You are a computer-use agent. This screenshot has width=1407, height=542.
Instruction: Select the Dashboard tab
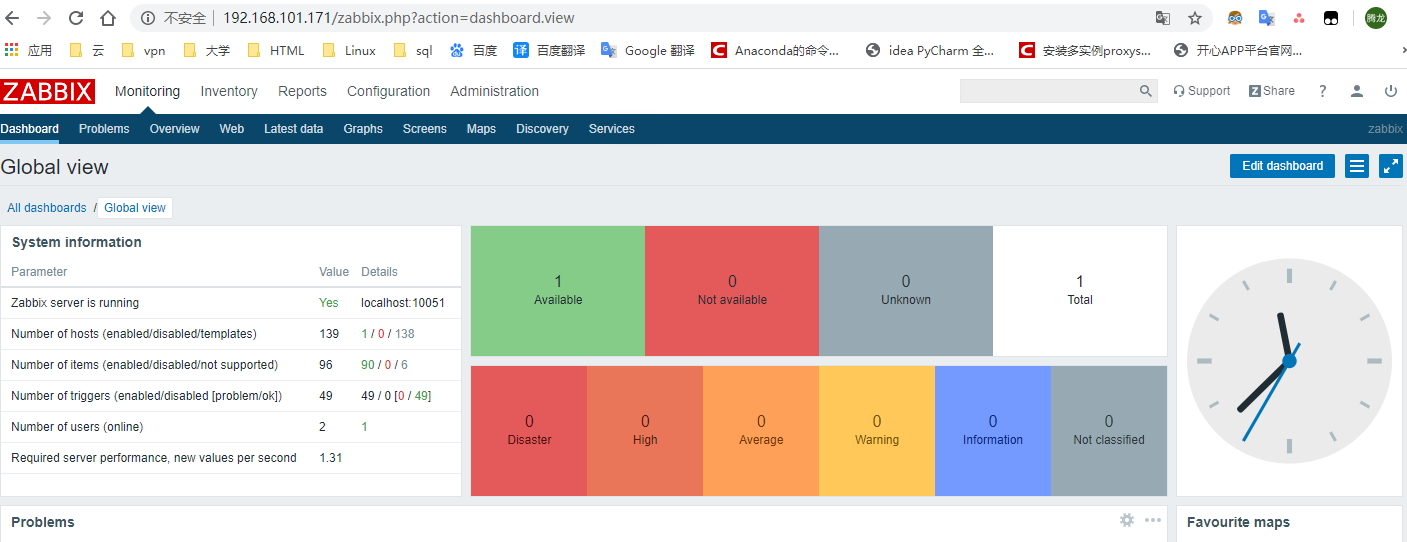[29, 129]
